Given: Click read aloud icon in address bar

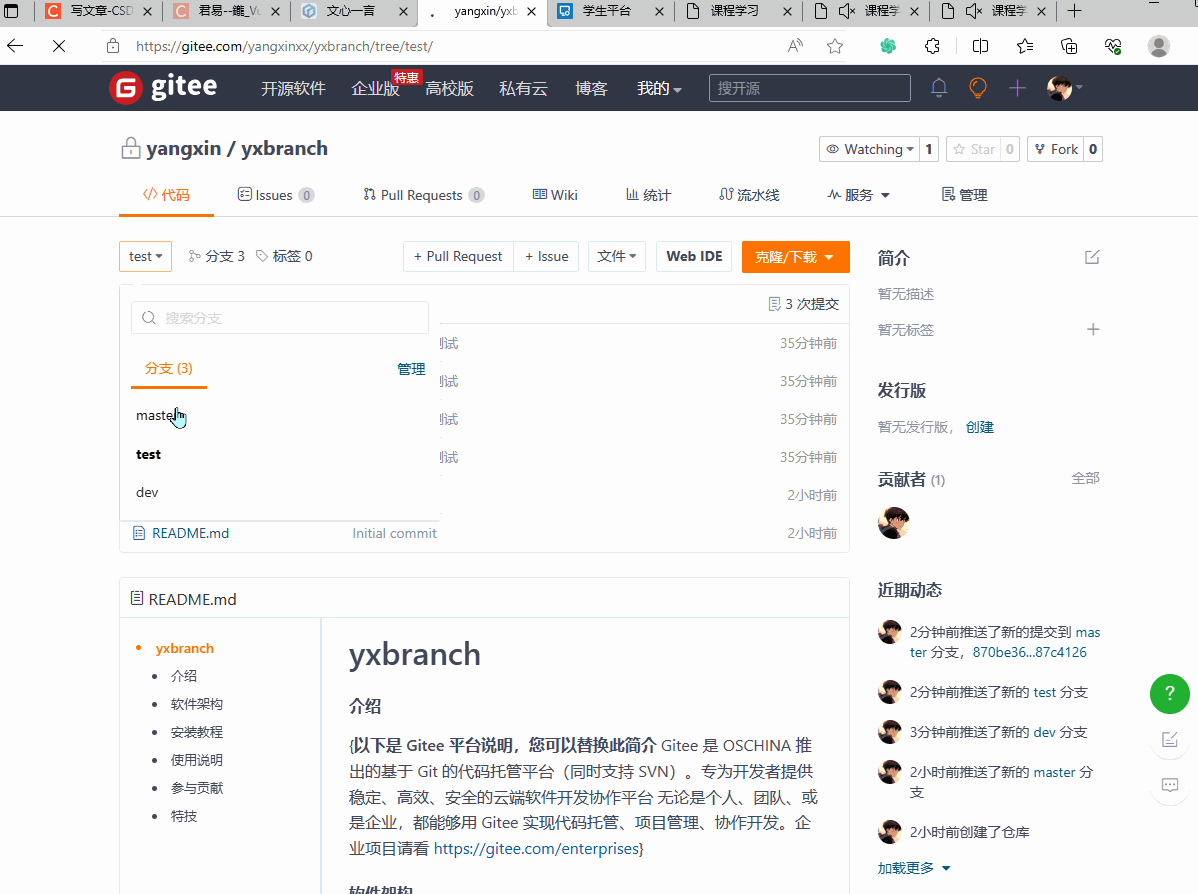Looking at the screenshot, I should click(x=795, y=46).
